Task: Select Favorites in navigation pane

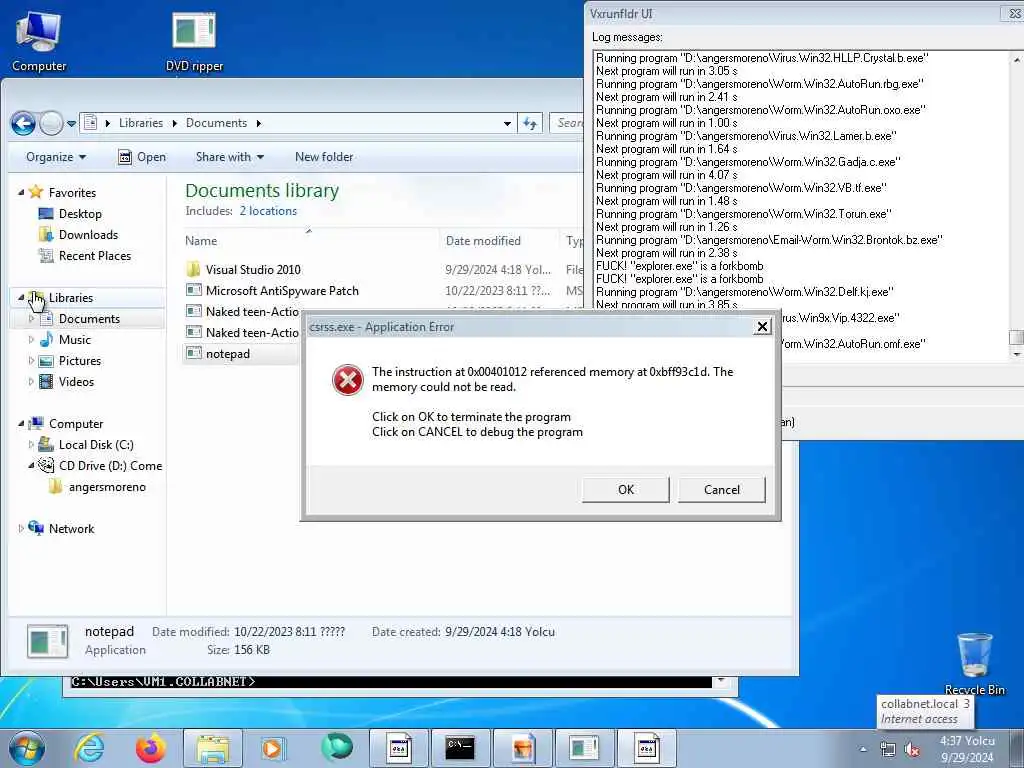Action: pos(72,193)
